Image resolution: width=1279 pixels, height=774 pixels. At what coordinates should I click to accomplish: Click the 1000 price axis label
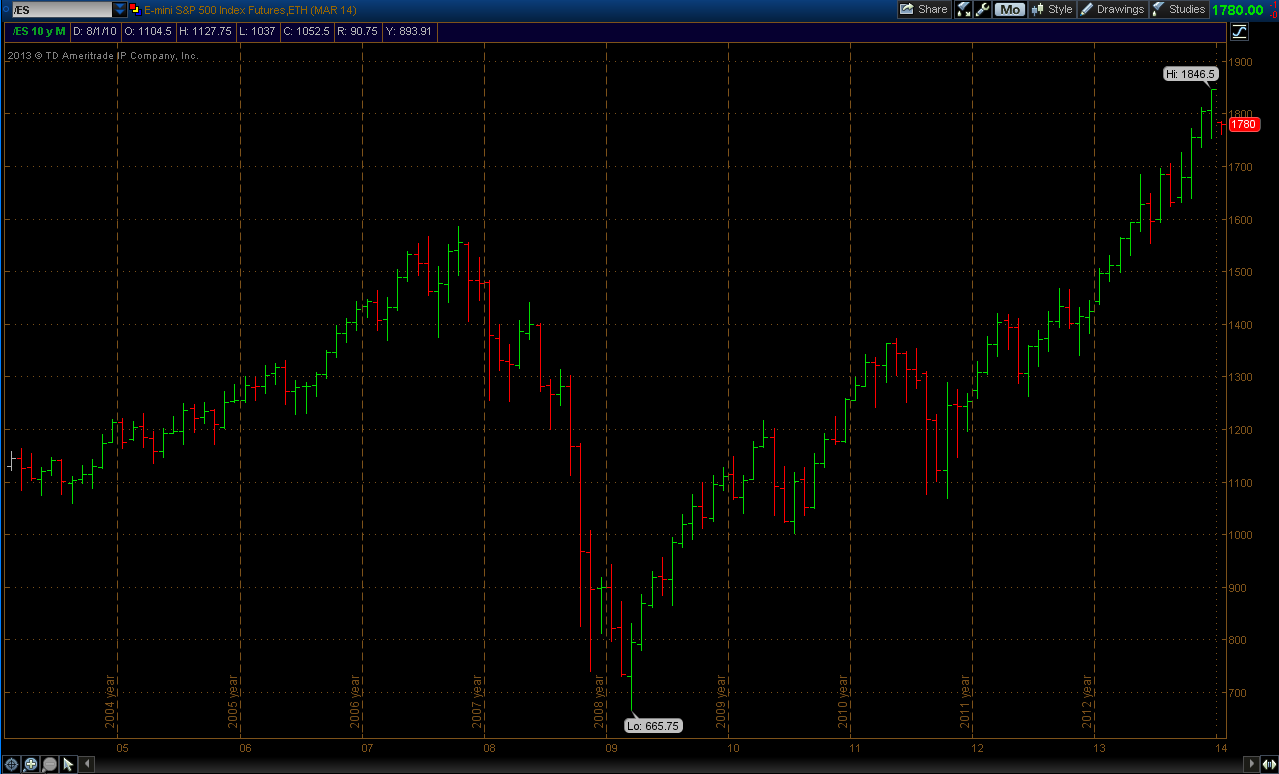[x=1243, y=535]
